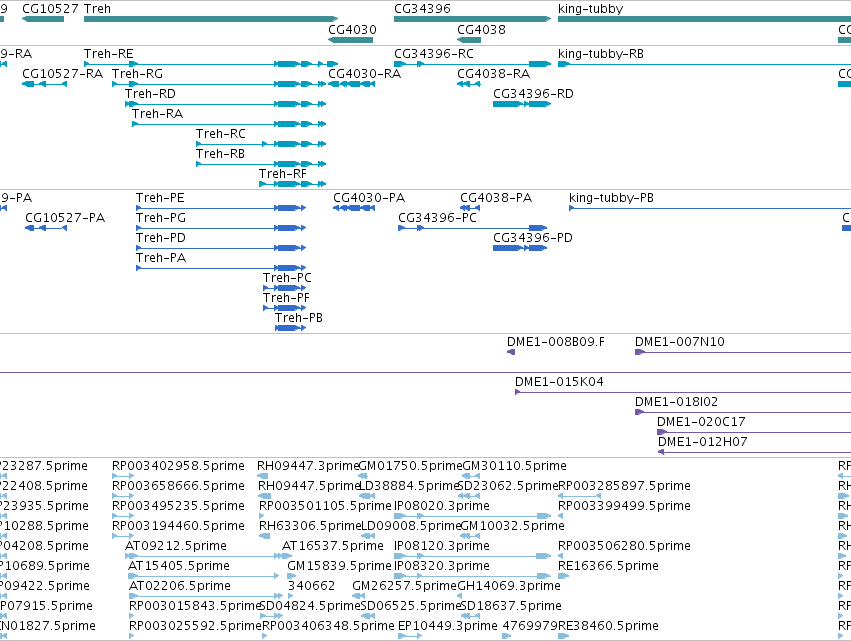The height and width of the screenshot is (641, 851).
Task: Click protein CG34396-PD label
Action: 533,238
